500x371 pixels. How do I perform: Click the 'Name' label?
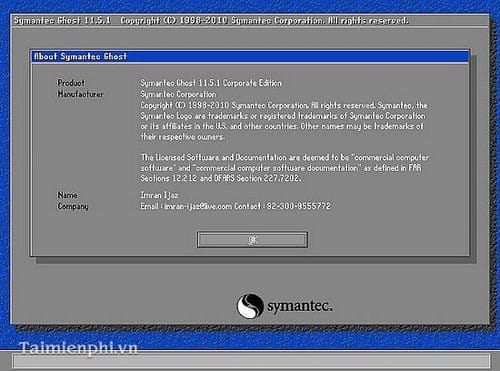click(x=67, y=195)
